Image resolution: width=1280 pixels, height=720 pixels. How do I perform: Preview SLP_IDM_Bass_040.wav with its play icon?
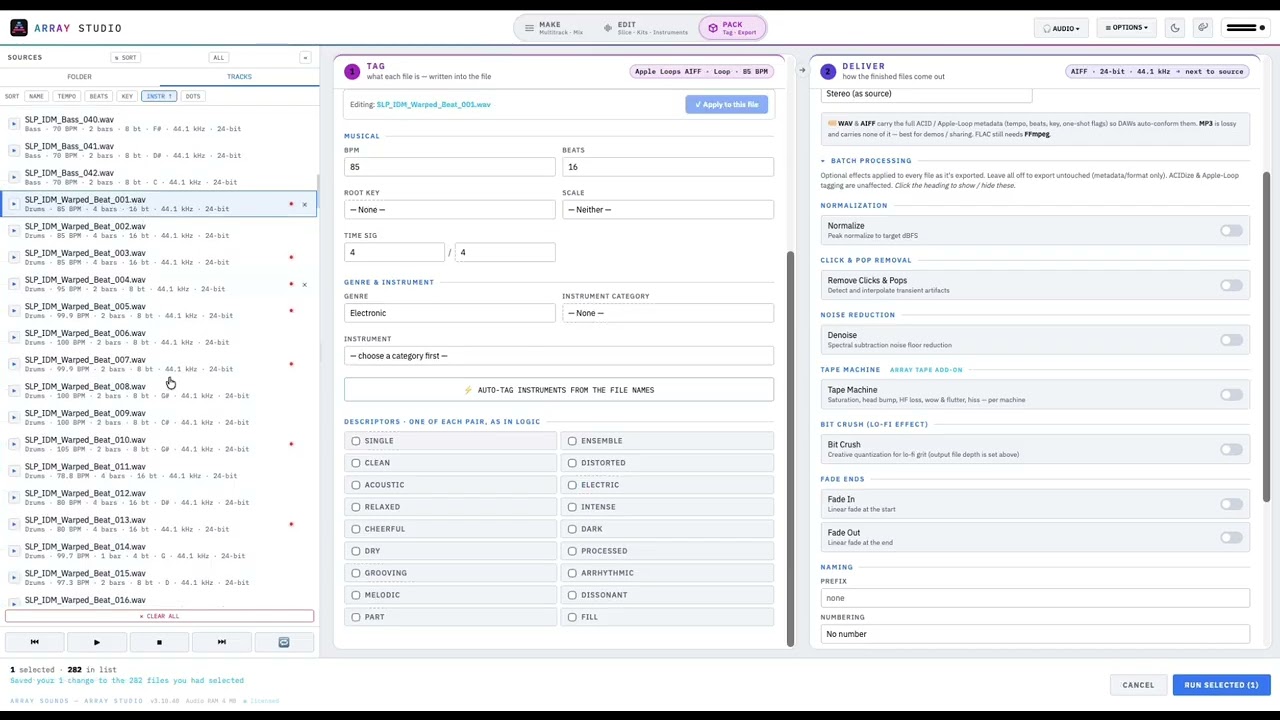click(x=14, y=124)
